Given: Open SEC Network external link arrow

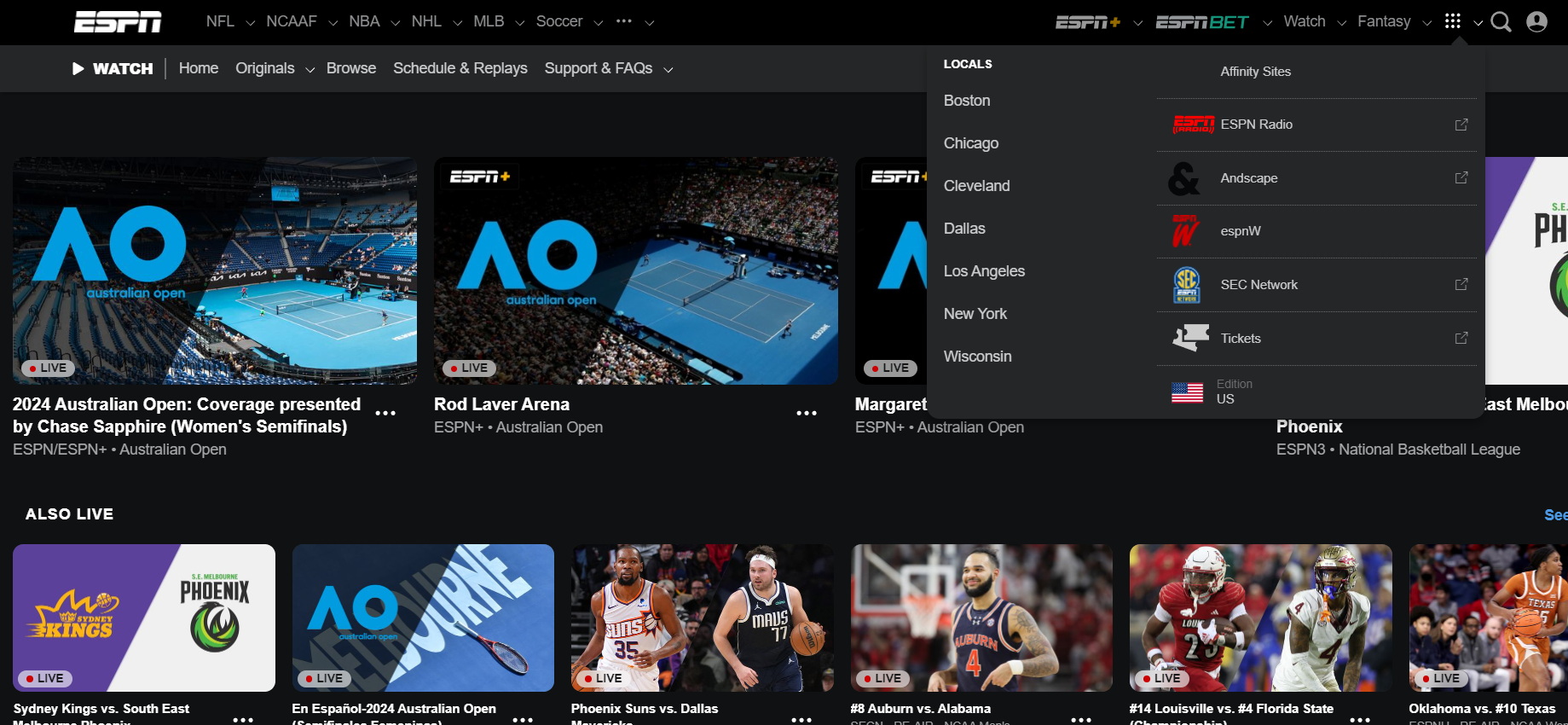Looking at the screenshot, I should tap(1461, 284).
